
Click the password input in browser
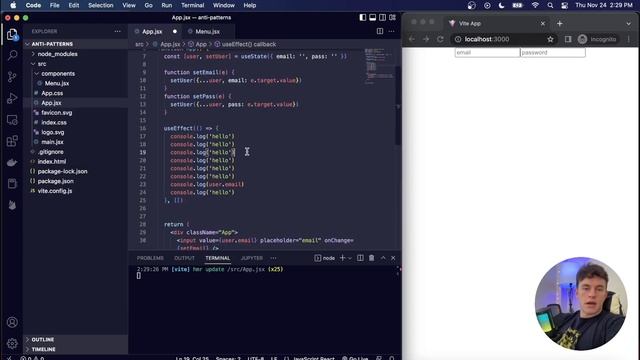point(553,53)
